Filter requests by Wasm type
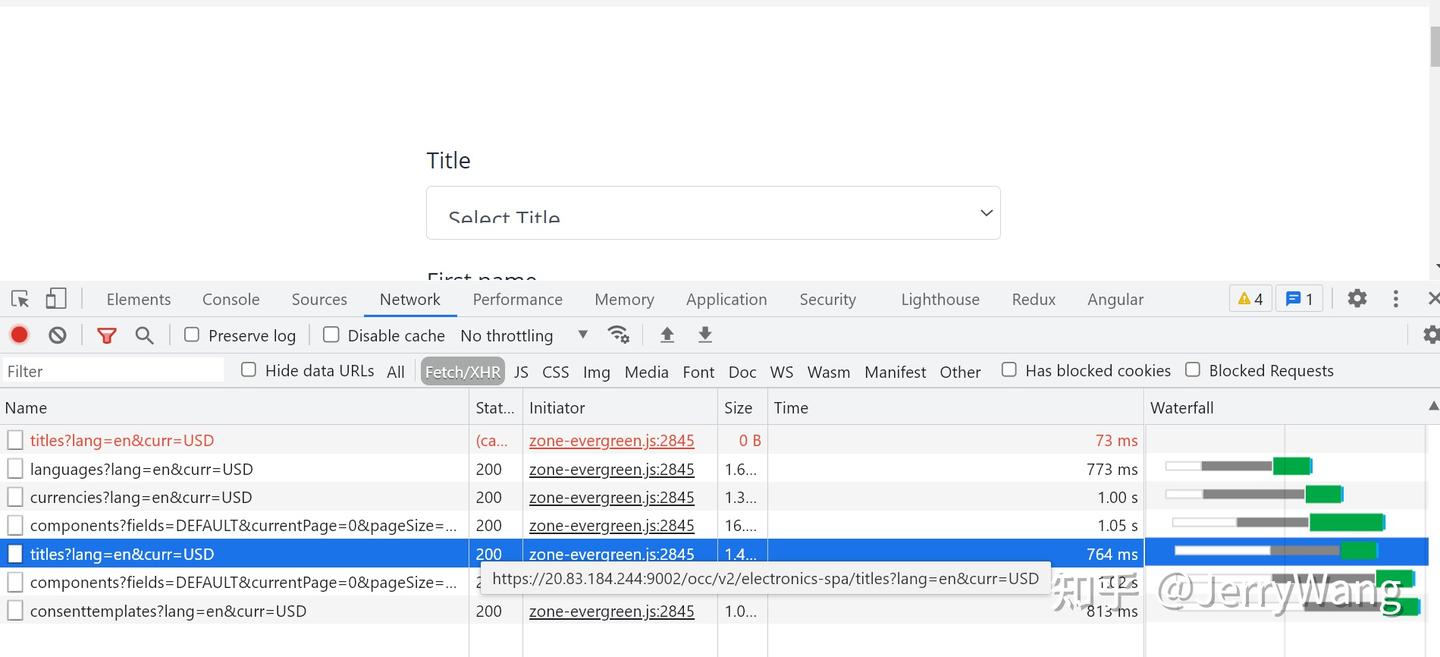 coord(828,371)
